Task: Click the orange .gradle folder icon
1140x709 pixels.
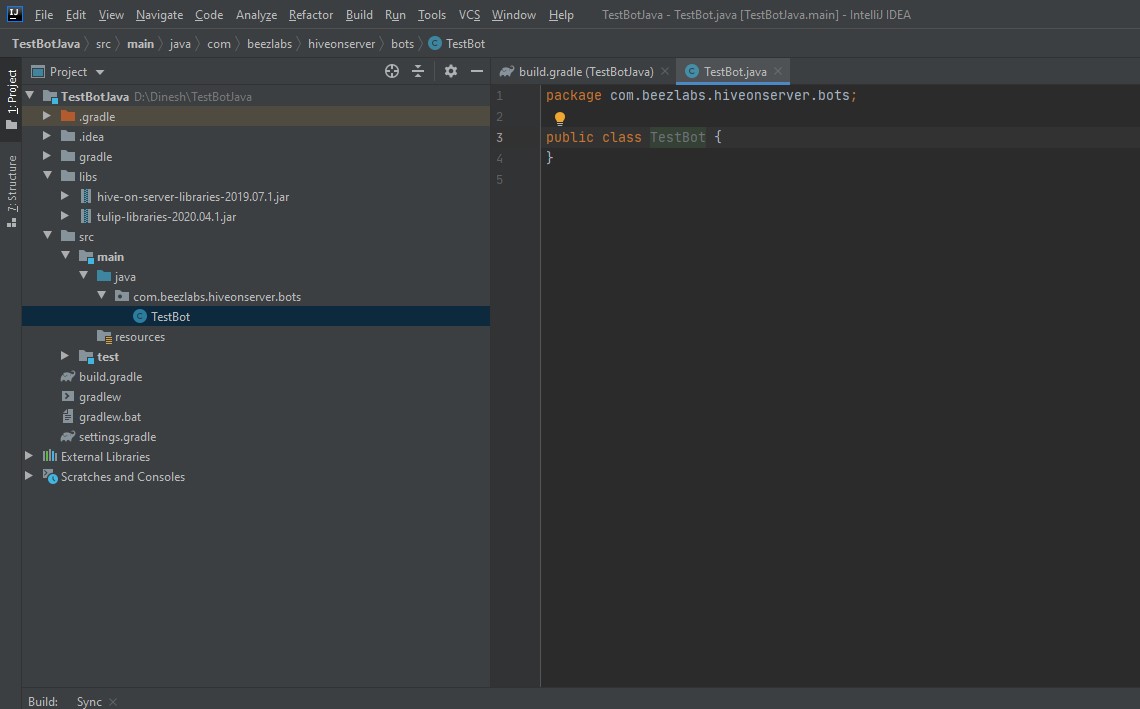Action: (x=68, y=116)
